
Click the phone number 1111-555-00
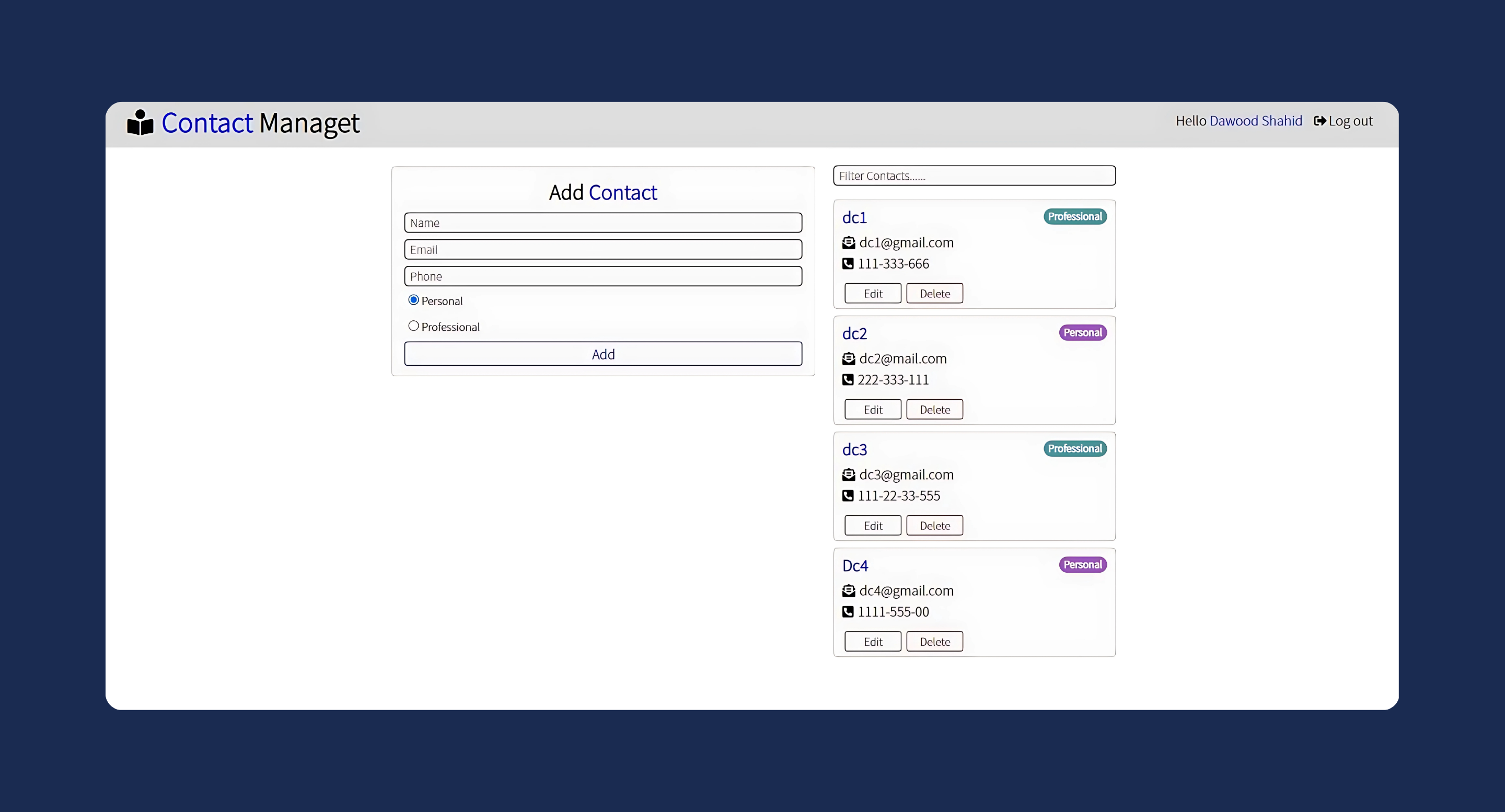pyautogui.click(x=893, y=612)
